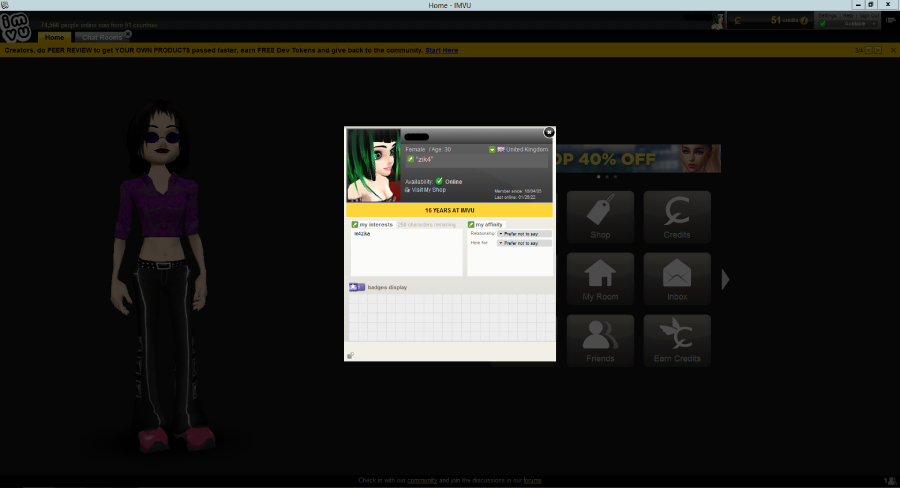Open the Shop tile
Image resolution: width=900 pixels, height=488 pixels.
[x=600, y=217]
